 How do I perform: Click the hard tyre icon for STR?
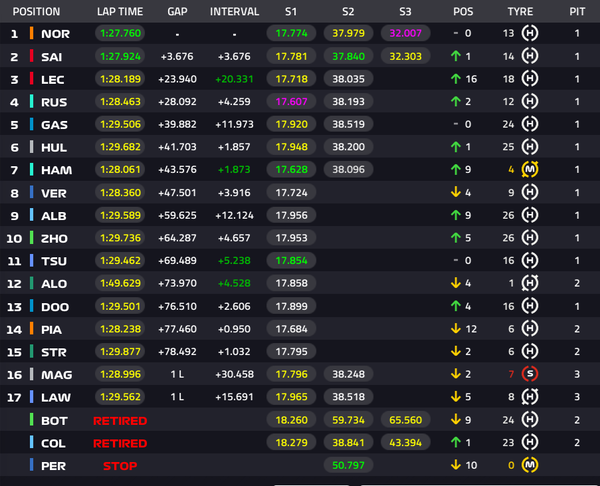(x=530, y=351)
